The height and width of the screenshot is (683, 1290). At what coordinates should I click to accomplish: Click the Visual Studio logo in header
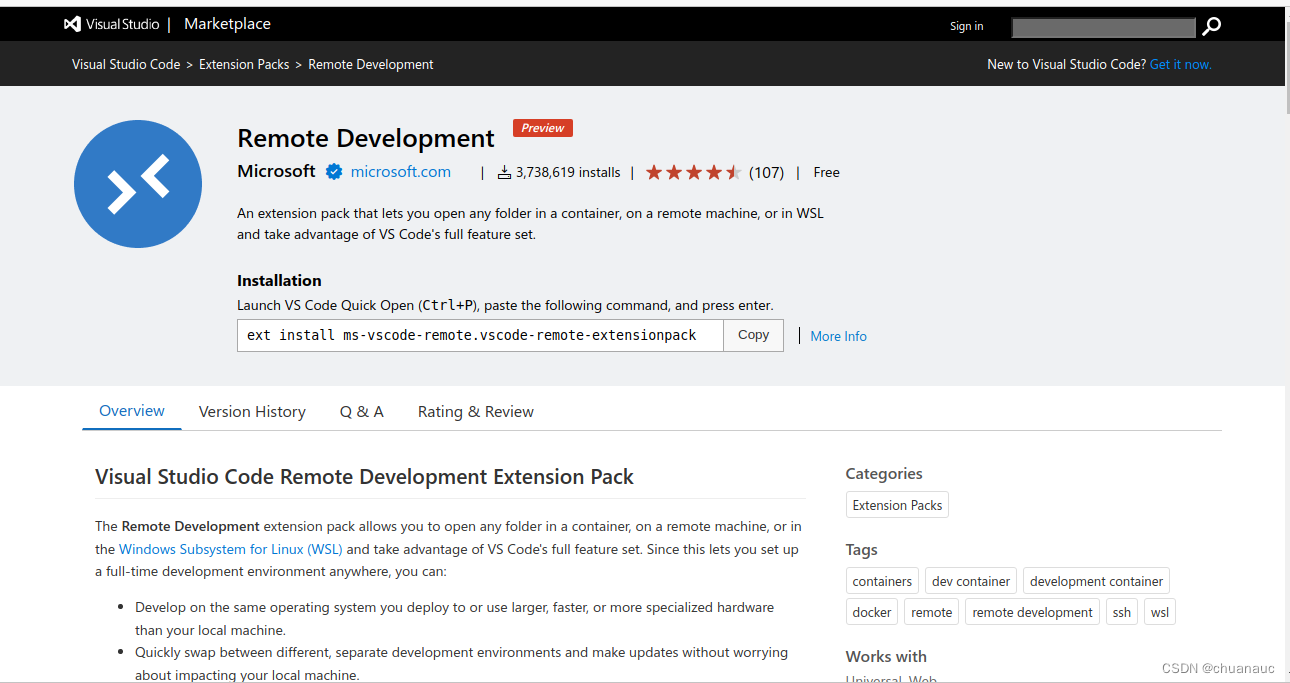[111, 25]
